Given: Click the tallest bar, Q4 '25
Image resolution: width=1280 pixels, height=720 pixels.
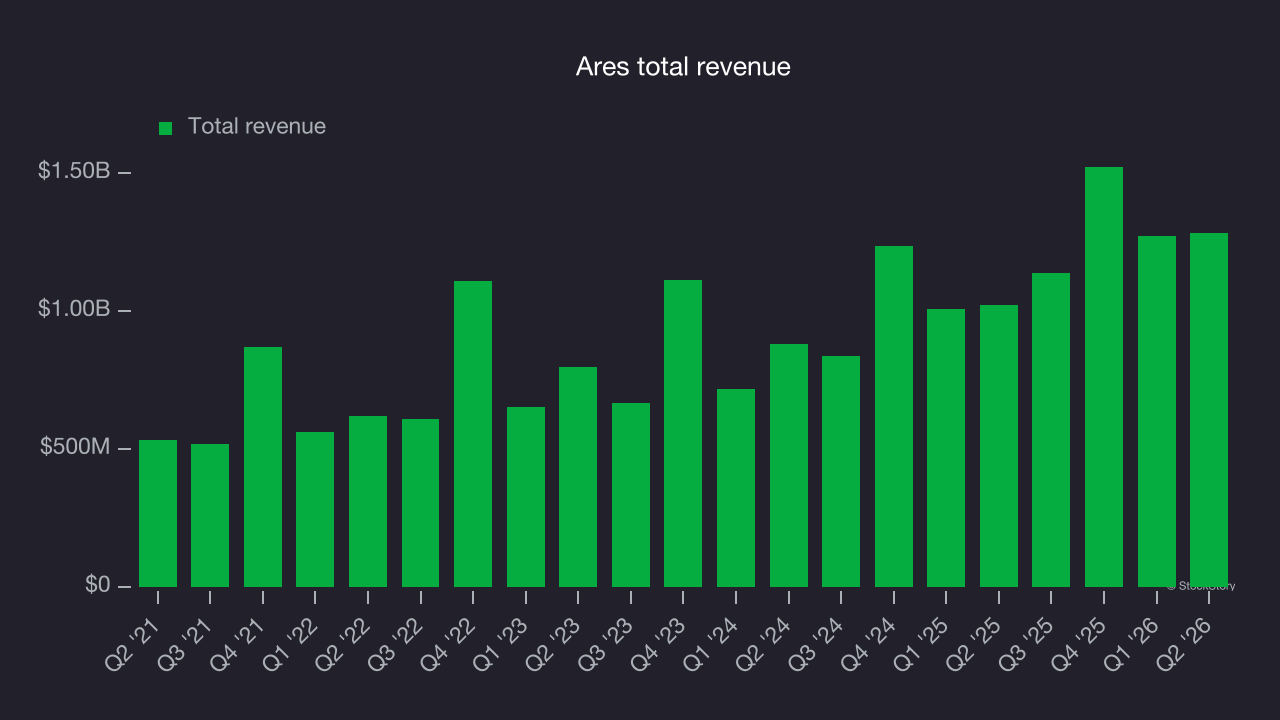Looking at the screenshot, I should click(x=1104, y=377).
